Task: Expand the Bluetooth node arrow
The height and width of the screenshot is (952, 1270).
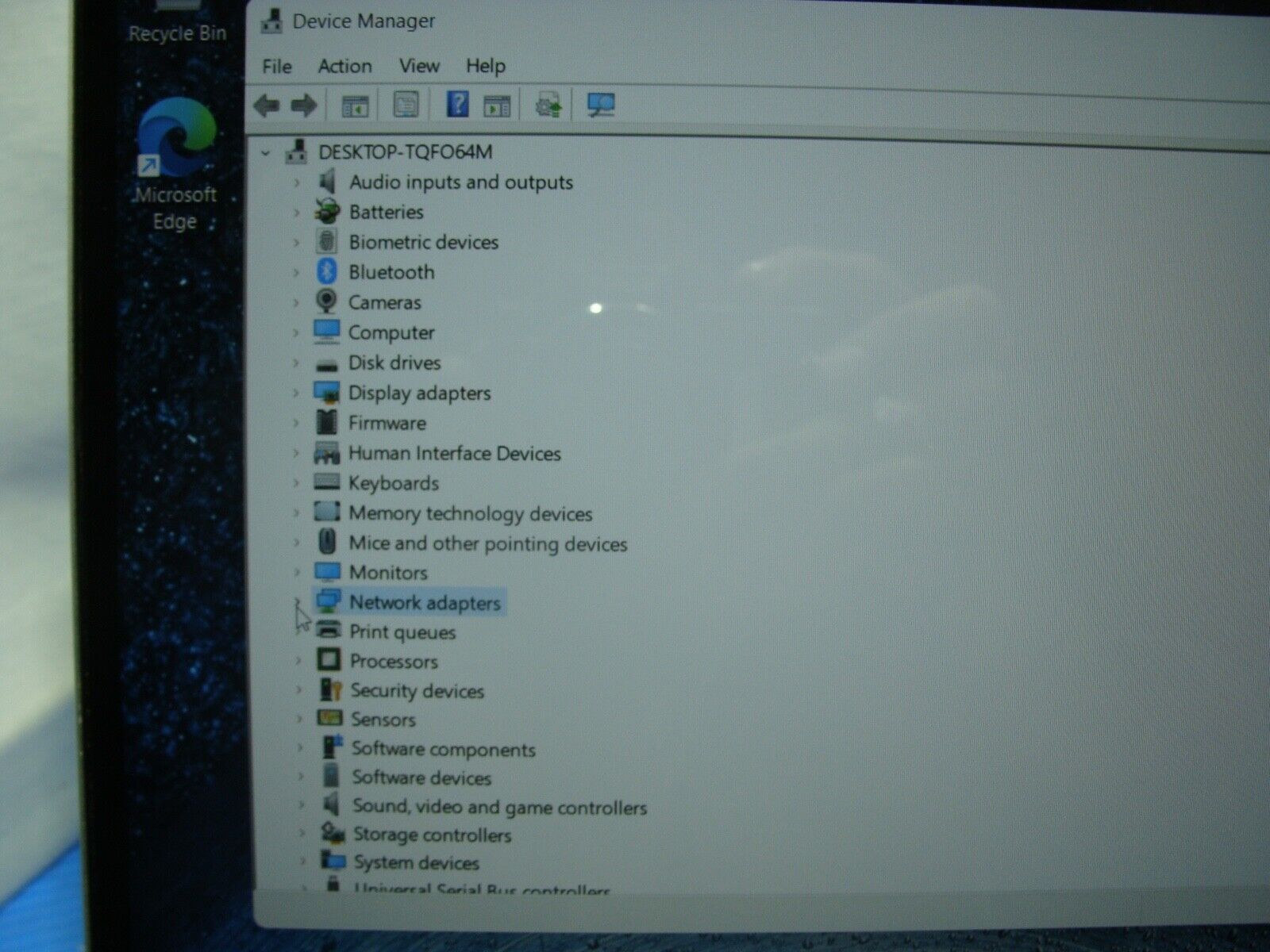Action: point(296,273)
